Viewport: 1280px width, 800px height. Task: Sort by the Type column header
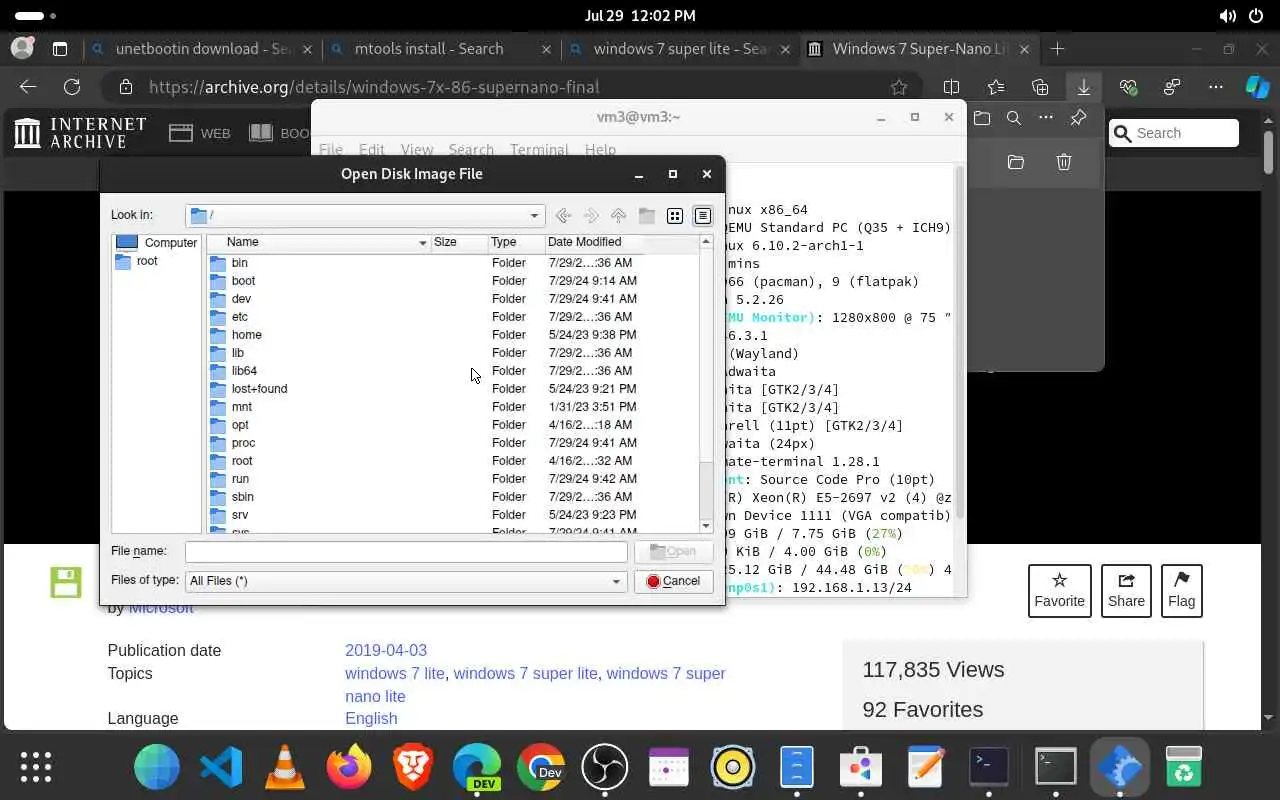pyautogui.click(x=516, y=242)
